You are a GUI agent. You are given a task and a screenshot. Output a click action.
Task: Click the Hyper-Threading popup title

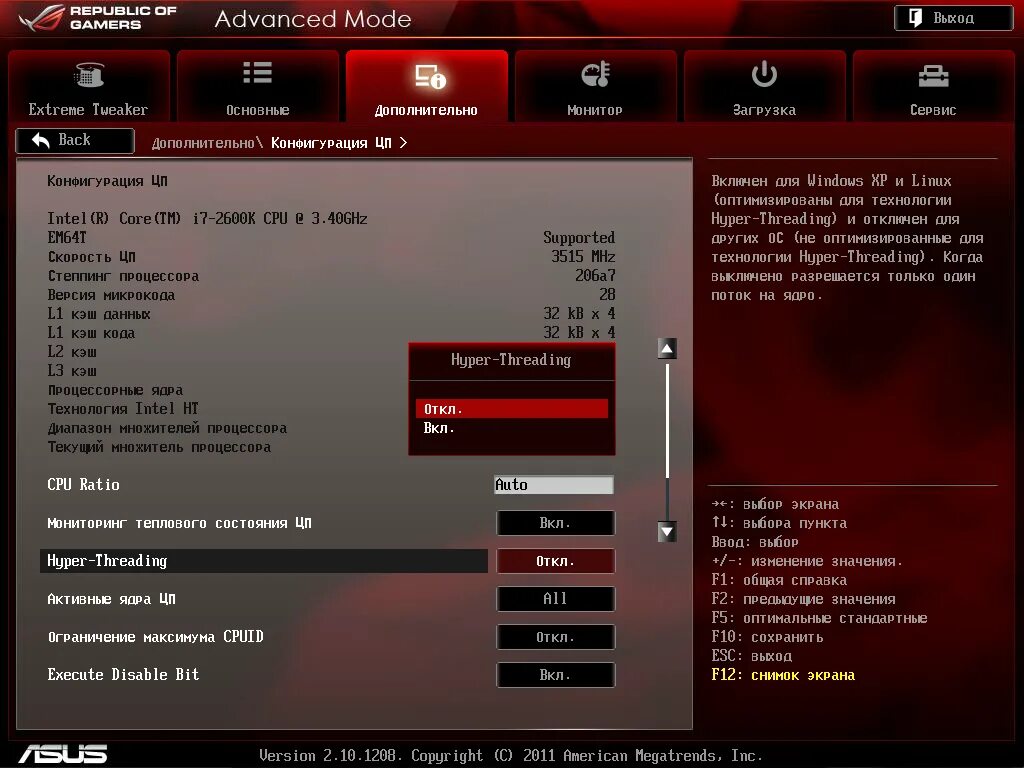[x=511, y=360]
